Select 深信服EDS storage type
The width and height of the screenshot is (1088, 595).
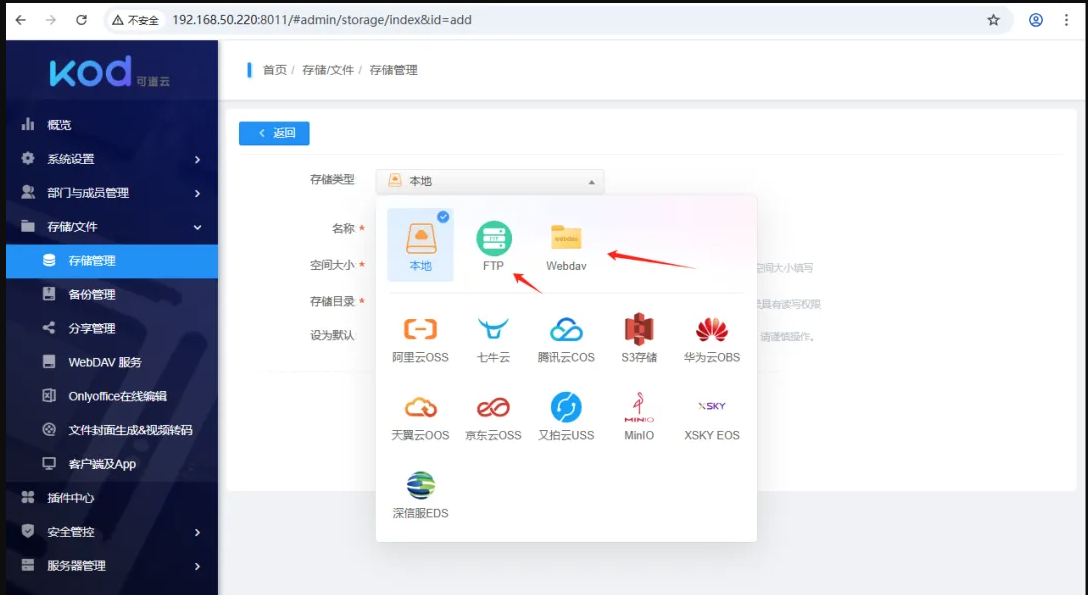tap(420, 494)
